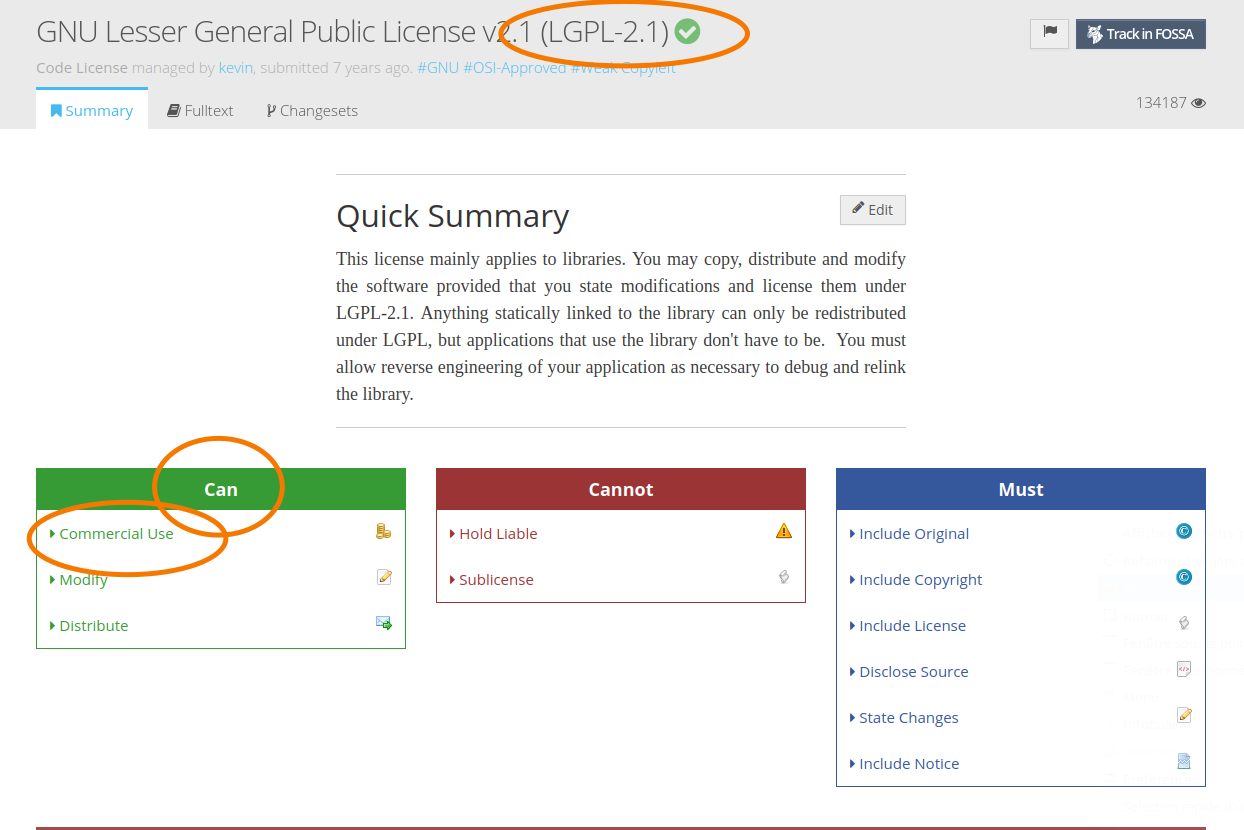Expand the State Changes requirement
Screen dimensions: 1244x830
point(904,718)
